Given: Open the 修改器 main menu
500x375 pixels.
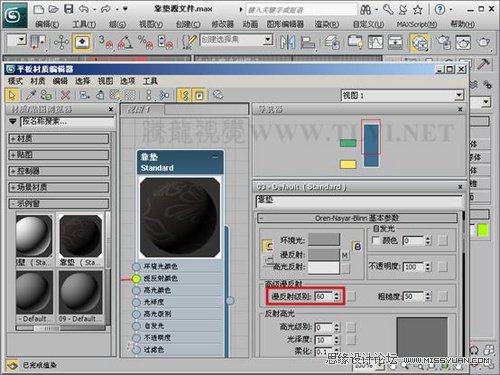Looking at the screenshot, I should pyautogui.click(x=223, y=24).
